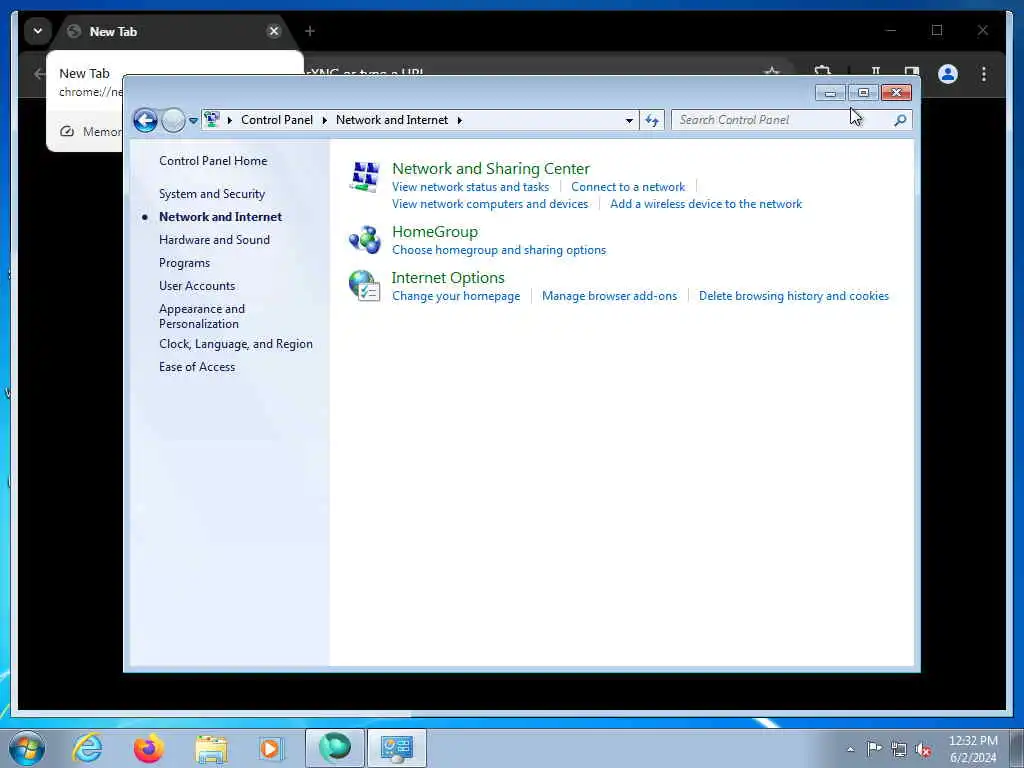Click the Control Panel breadcrumb
This screenshot has width=1024, height=768.
coord(277,120)
